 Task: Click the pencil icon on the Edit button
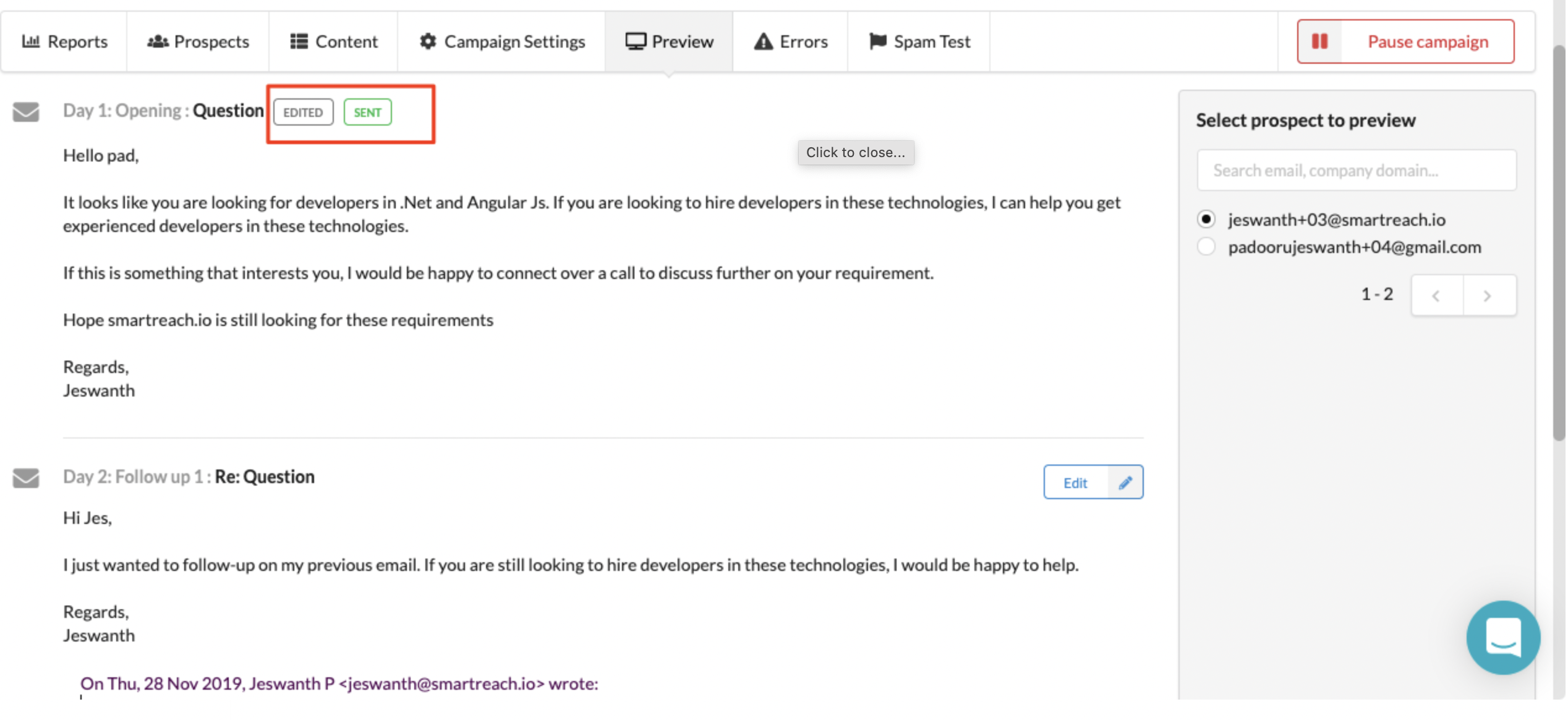(1125, 482)
